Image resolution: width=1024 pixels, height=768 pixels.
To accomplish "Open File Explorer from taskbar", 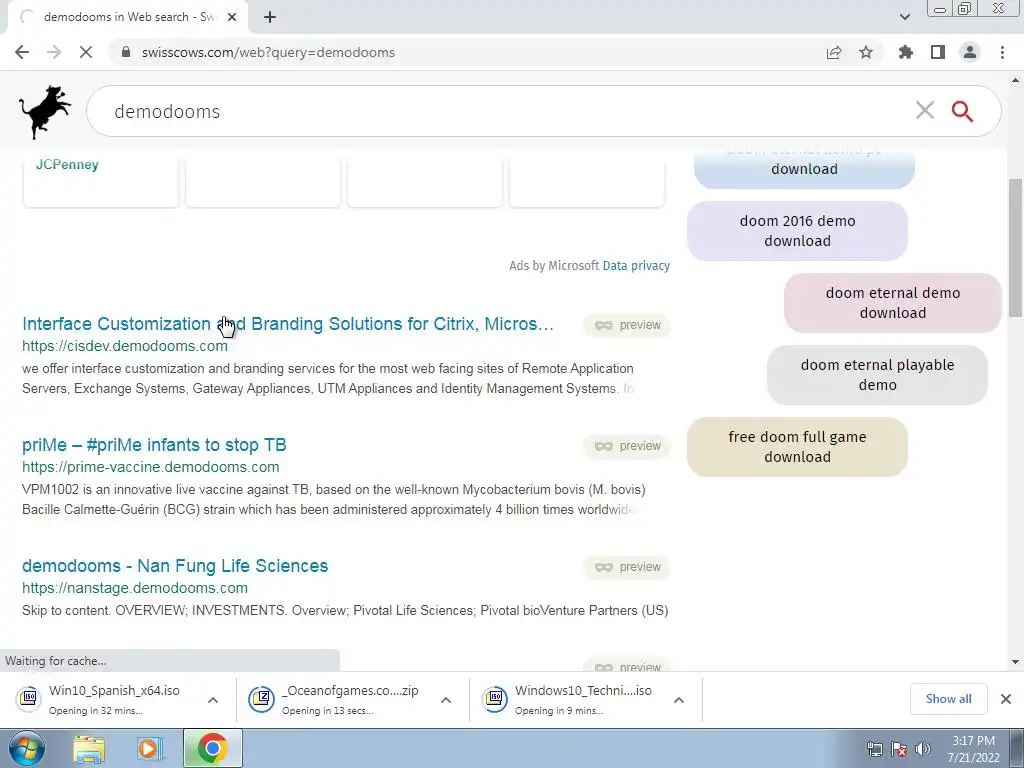I will coord(89,749).
